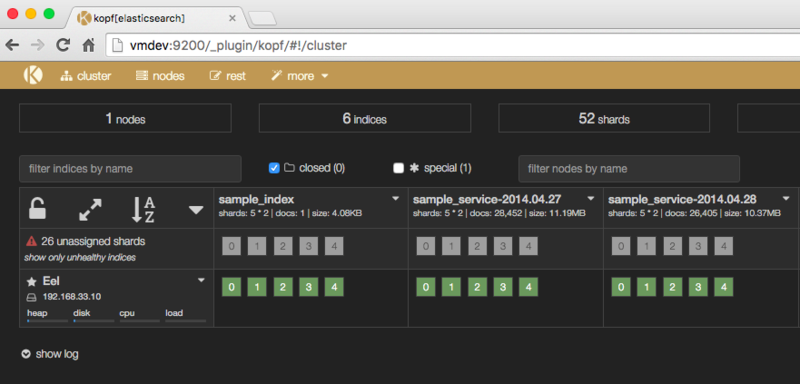Click the red unassigned shards warning icon

32,241
